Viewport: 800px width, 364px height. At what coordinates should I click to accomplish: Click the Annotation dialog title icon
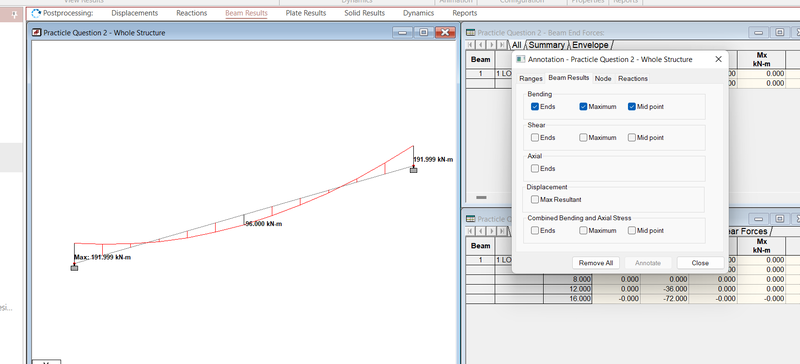[x=520, y=59]
